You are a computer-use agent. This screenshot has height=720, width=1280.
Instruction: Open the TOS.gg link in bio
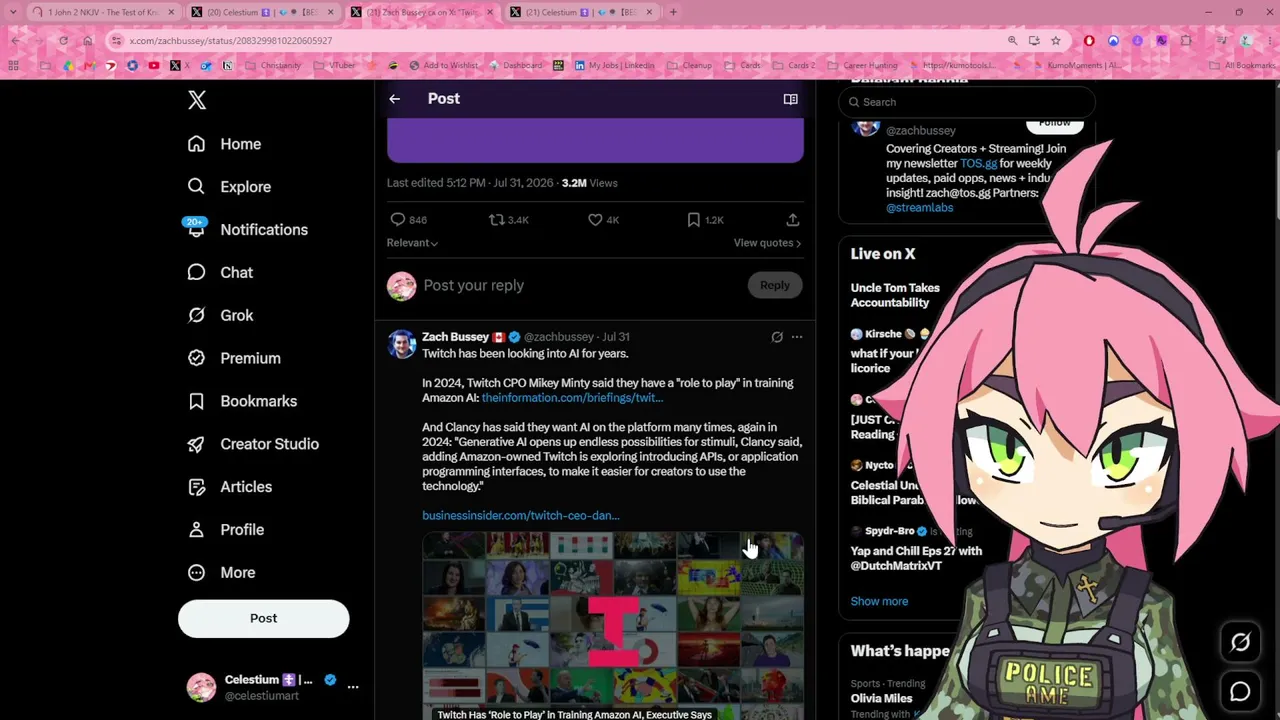[978, 163]
